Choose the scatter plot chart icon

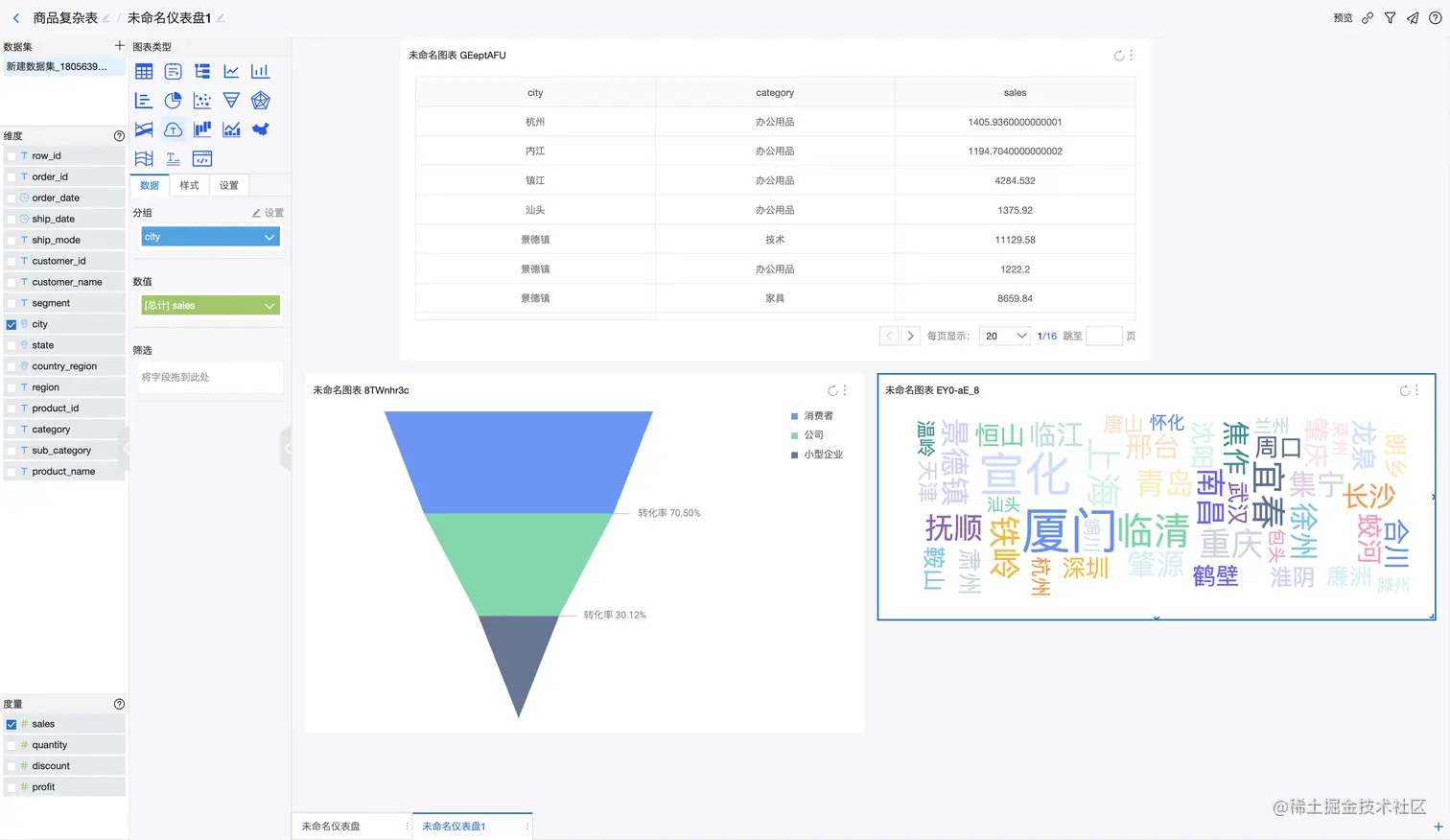click(202, 100)
